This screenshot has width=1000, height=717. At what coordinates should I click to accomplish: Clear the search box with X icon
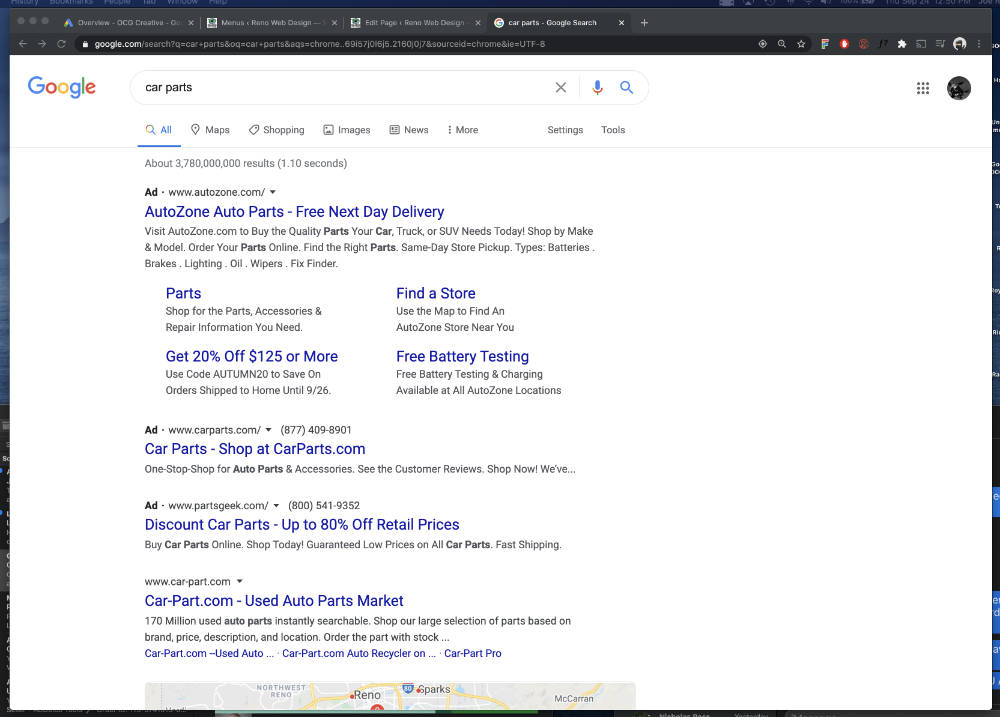561,87
